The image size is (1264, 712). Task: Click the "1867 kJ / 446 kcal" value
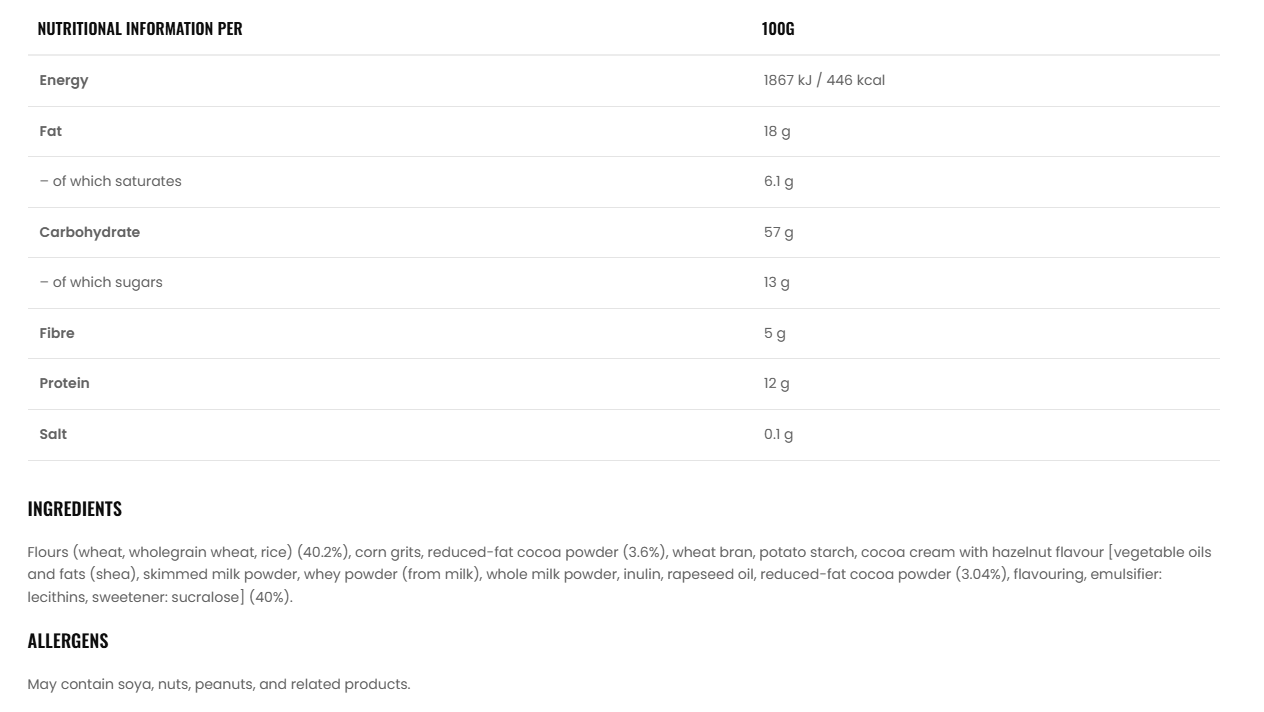point(824,80)
